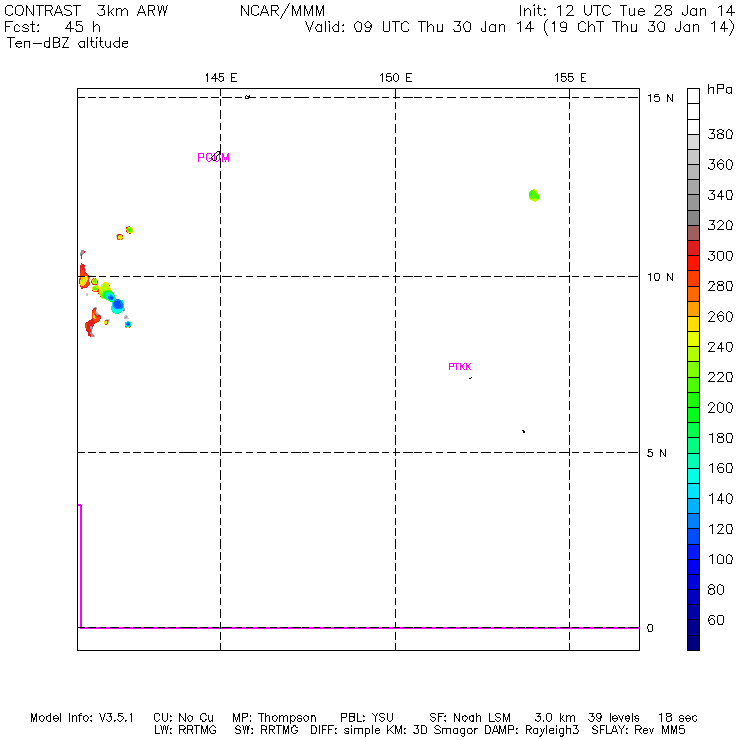Click the '100' colorbar value
Viewport: 740px width, 740px height.
[x=720, y=559]
